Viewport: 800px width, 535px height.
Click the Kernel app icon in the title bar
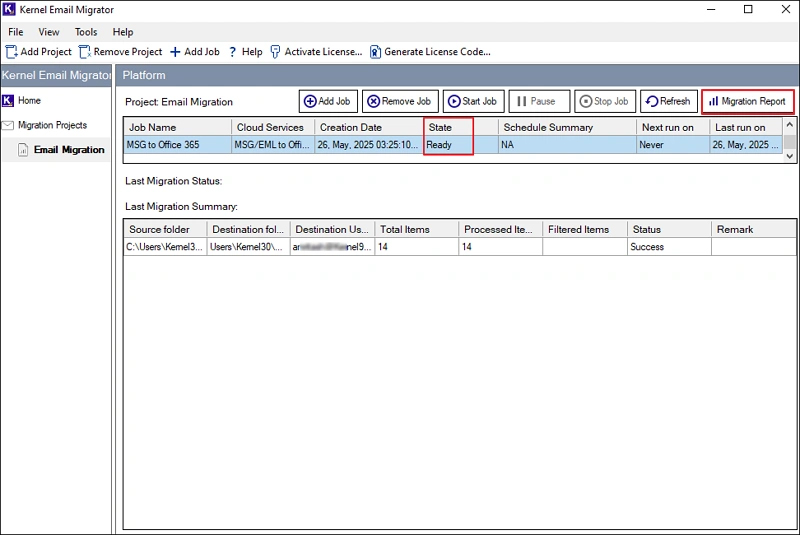click(x=9, y=9)
